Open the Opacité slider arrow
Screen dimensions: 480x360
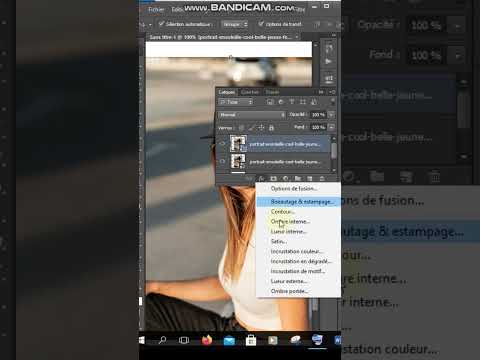click(x=331, y=115)
